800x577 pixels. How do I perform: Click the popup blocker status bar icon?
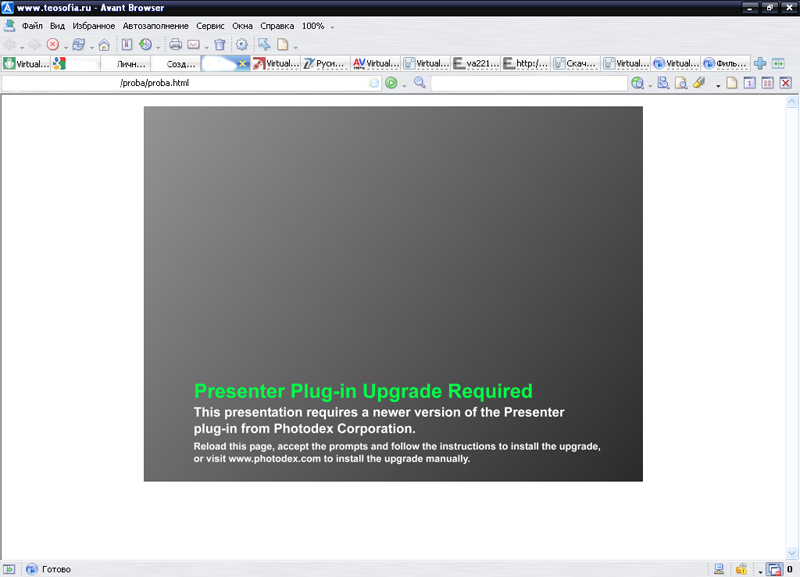point(774,569)
